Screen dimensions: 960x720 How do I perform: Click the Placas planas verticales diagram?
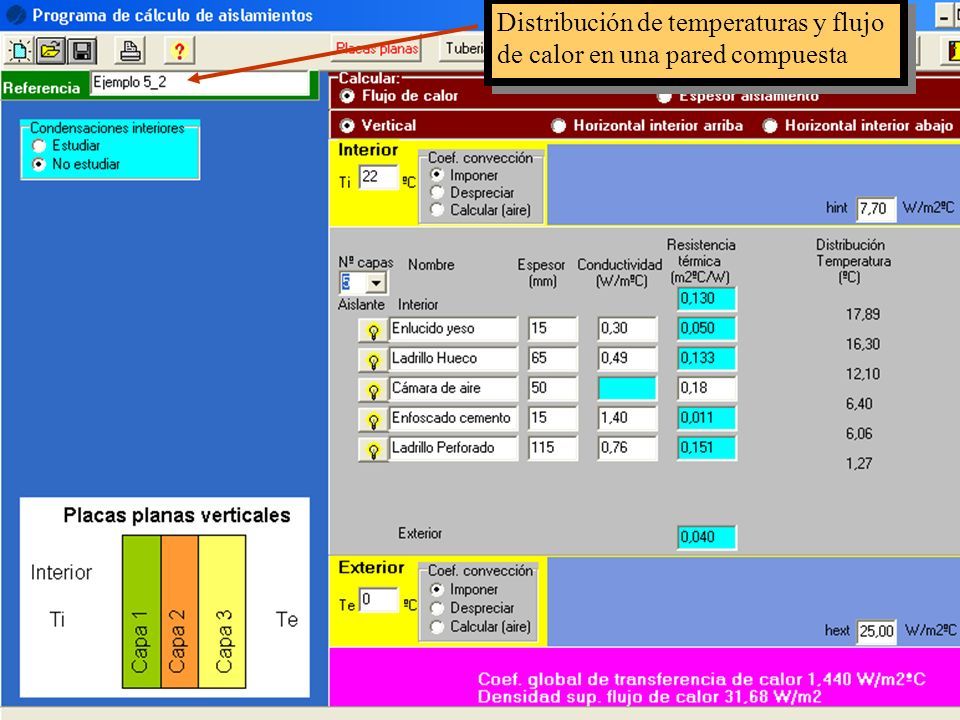pos(165,598)
